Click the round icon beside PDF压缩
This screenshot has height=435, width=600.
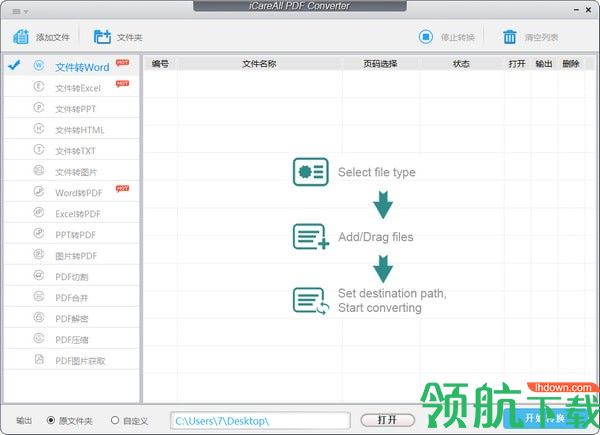click(39, 338)
